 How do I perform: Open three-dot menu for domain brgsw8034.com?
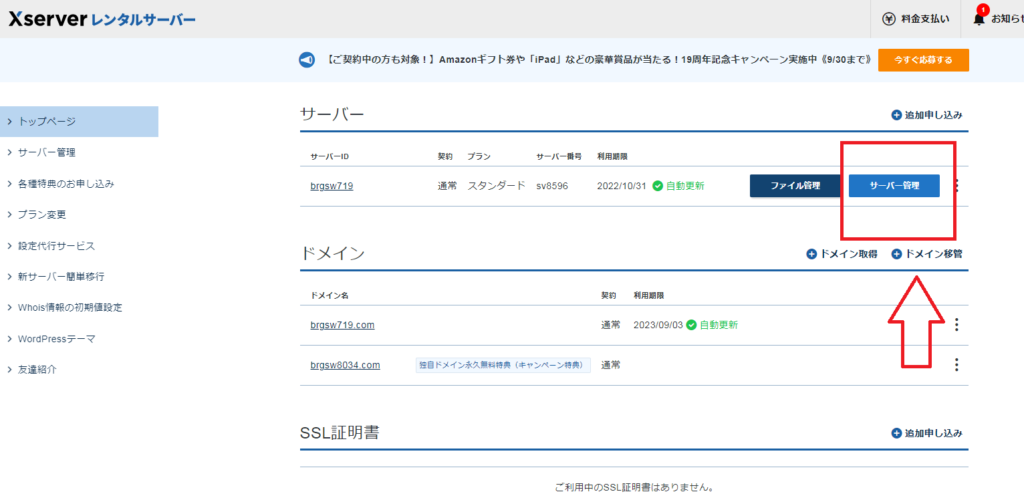(957, 365)
